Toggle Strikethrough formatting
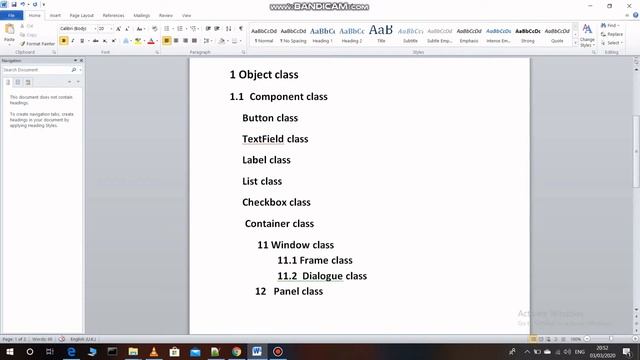The width and height of the screenshot is (640, 360). (x=96, y=41)
